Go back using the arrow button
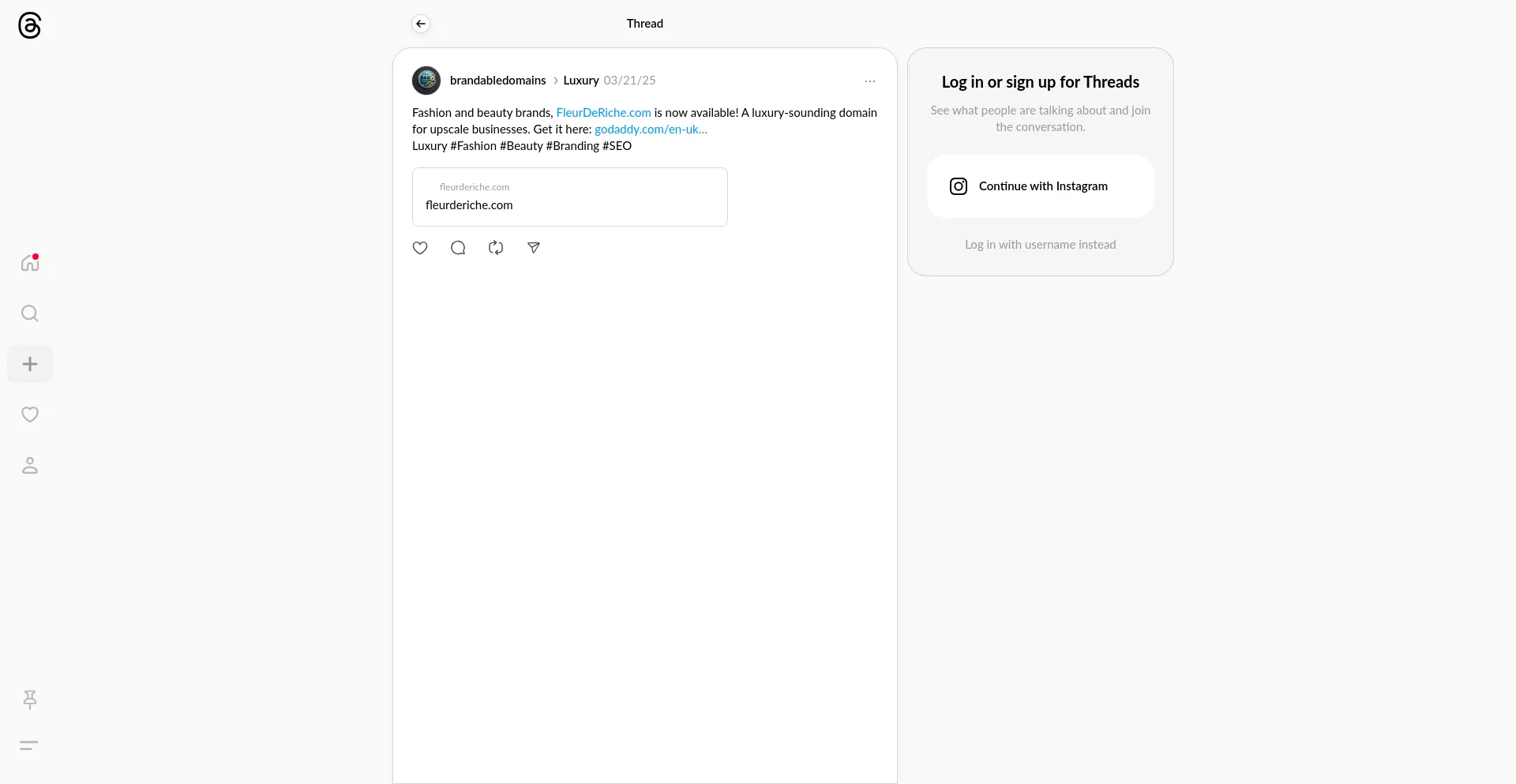Image resolution: width=1516 pixels, height=784 pixels. 421,24
